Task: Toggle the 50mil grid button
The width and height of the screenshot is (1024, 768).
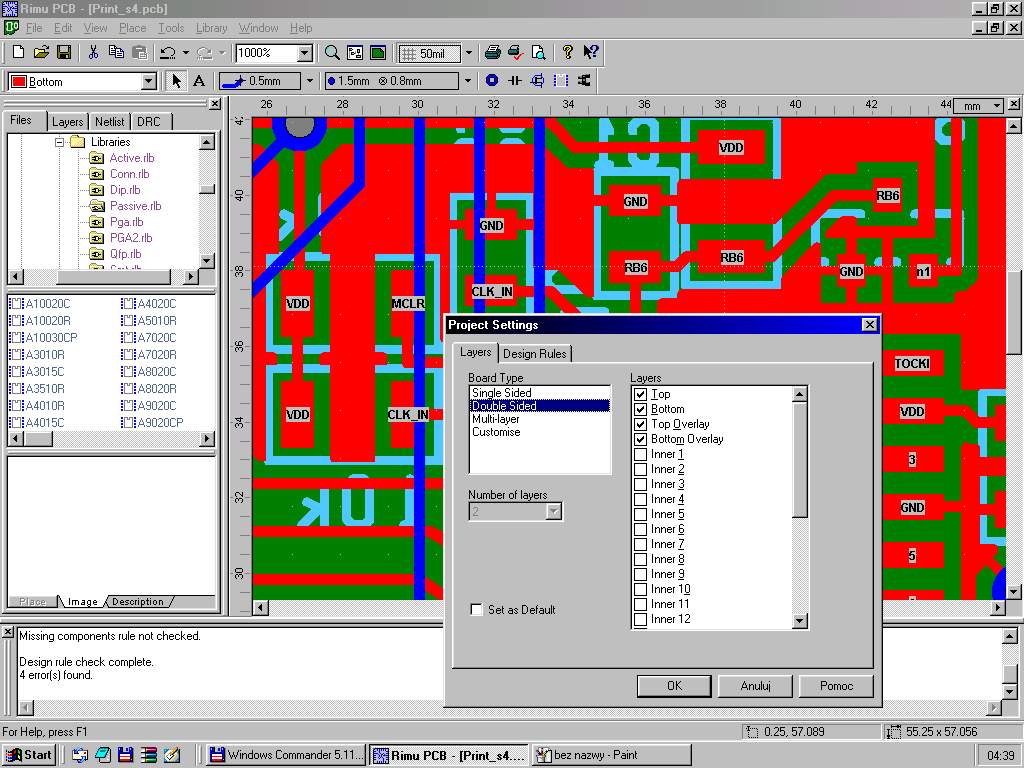Action: click(428, 54)
